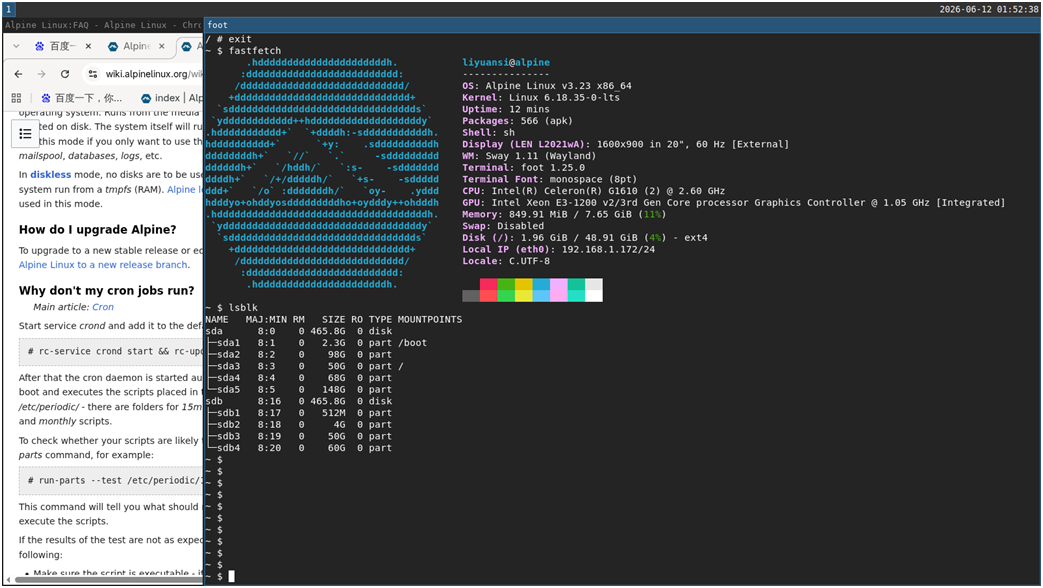Go back with the browser back arrow

pos(18,74)
